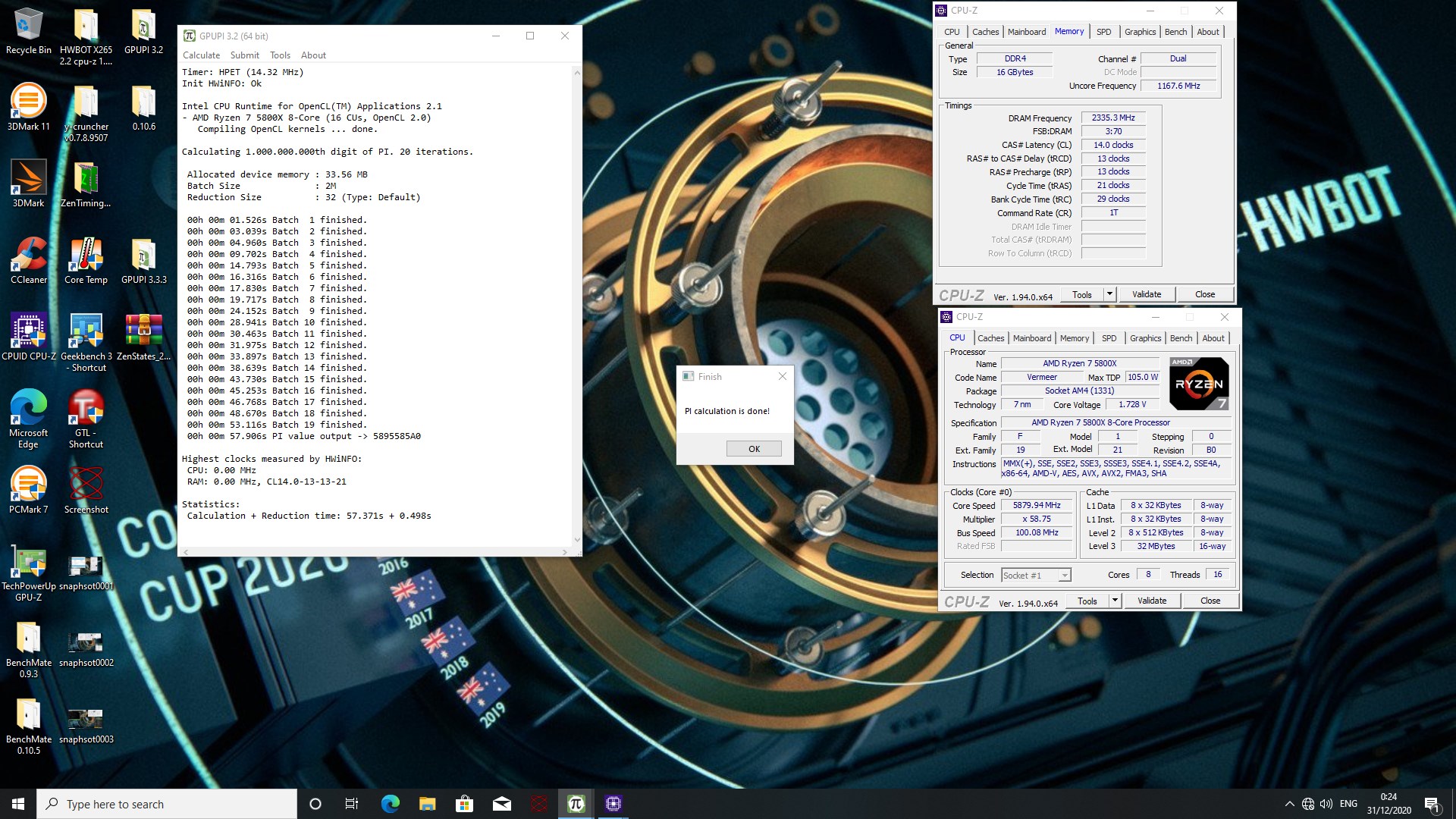Open the taskbar volume control
The width and height of the screenshot is (1456, 819).
click(1326, 804)
